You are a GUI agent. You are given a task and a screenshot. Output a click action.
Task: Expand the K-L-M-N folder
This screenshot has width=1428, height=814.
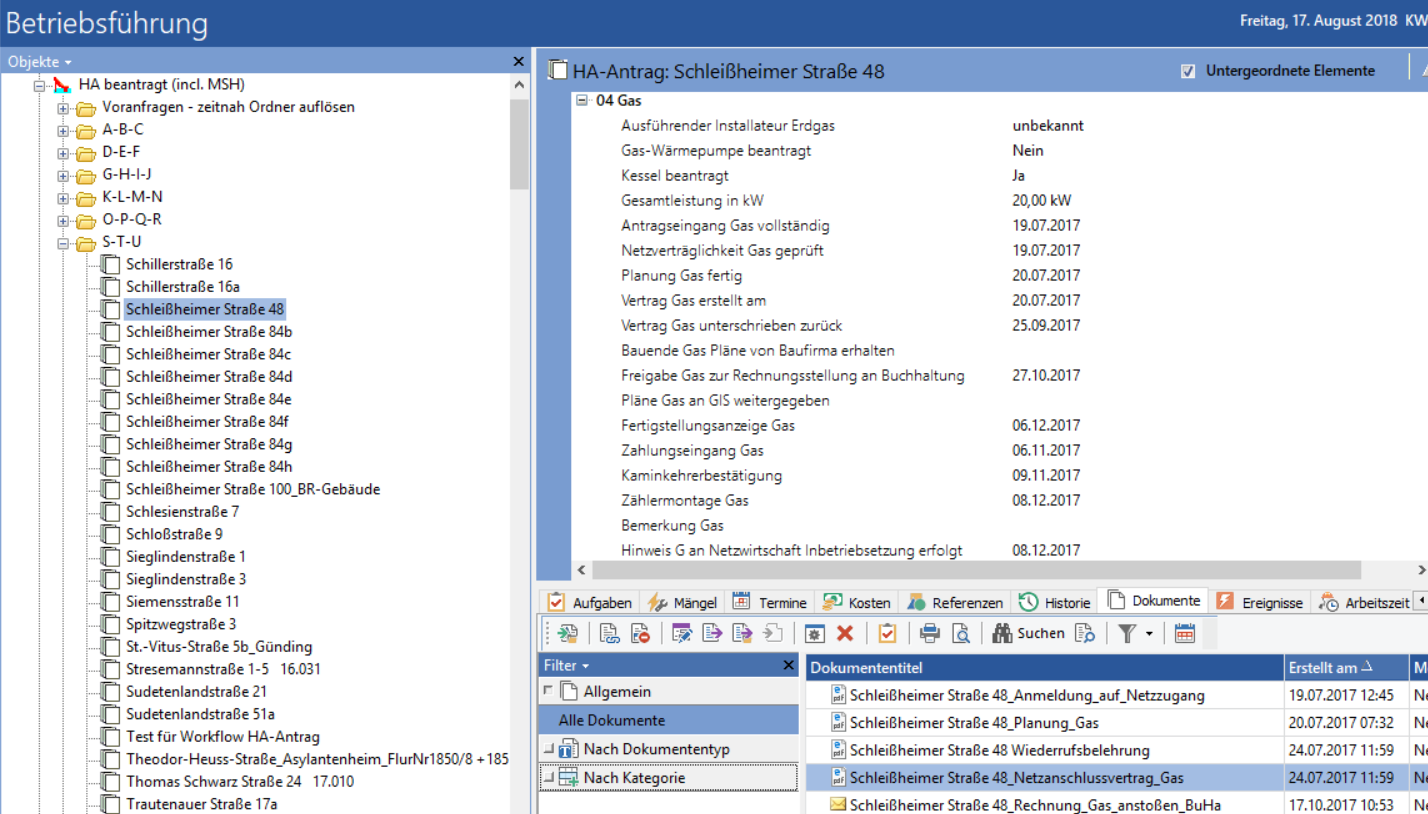click(64, 197)
